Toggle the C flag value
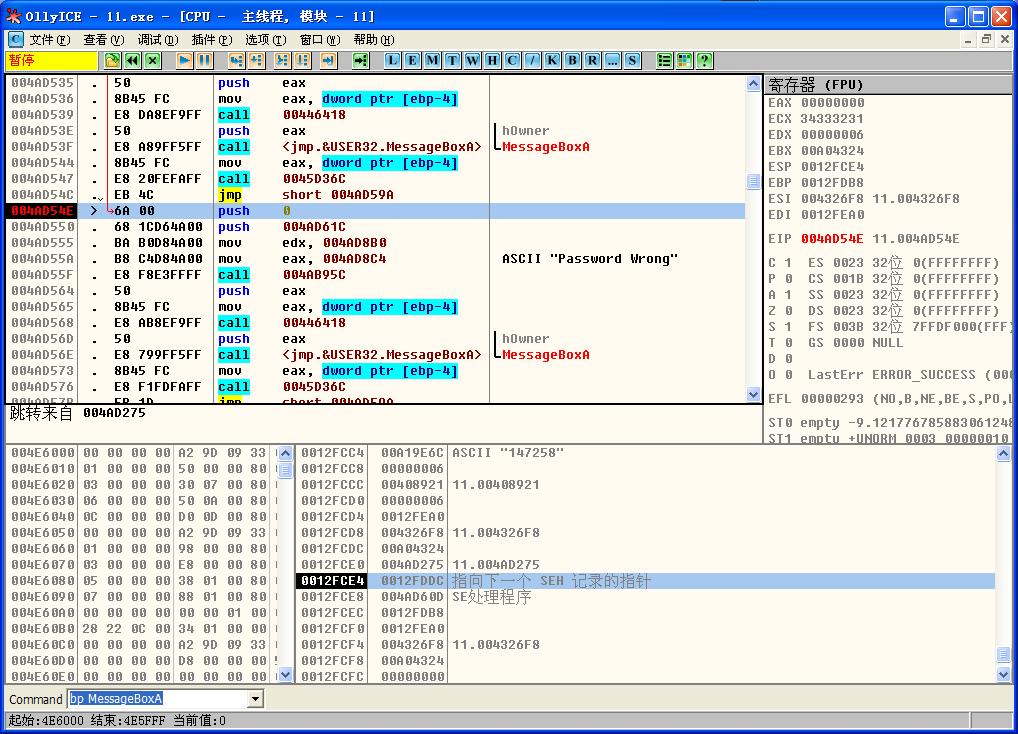 click(788, 263)
